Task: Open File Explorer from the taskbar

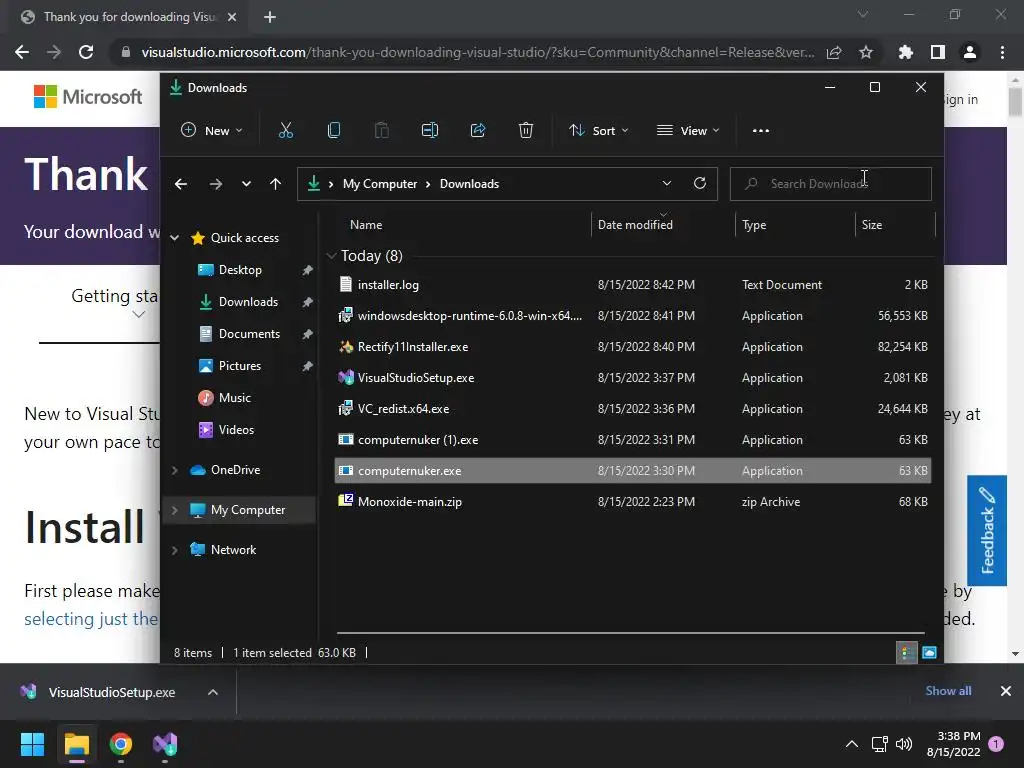Action: pos(76,744)
